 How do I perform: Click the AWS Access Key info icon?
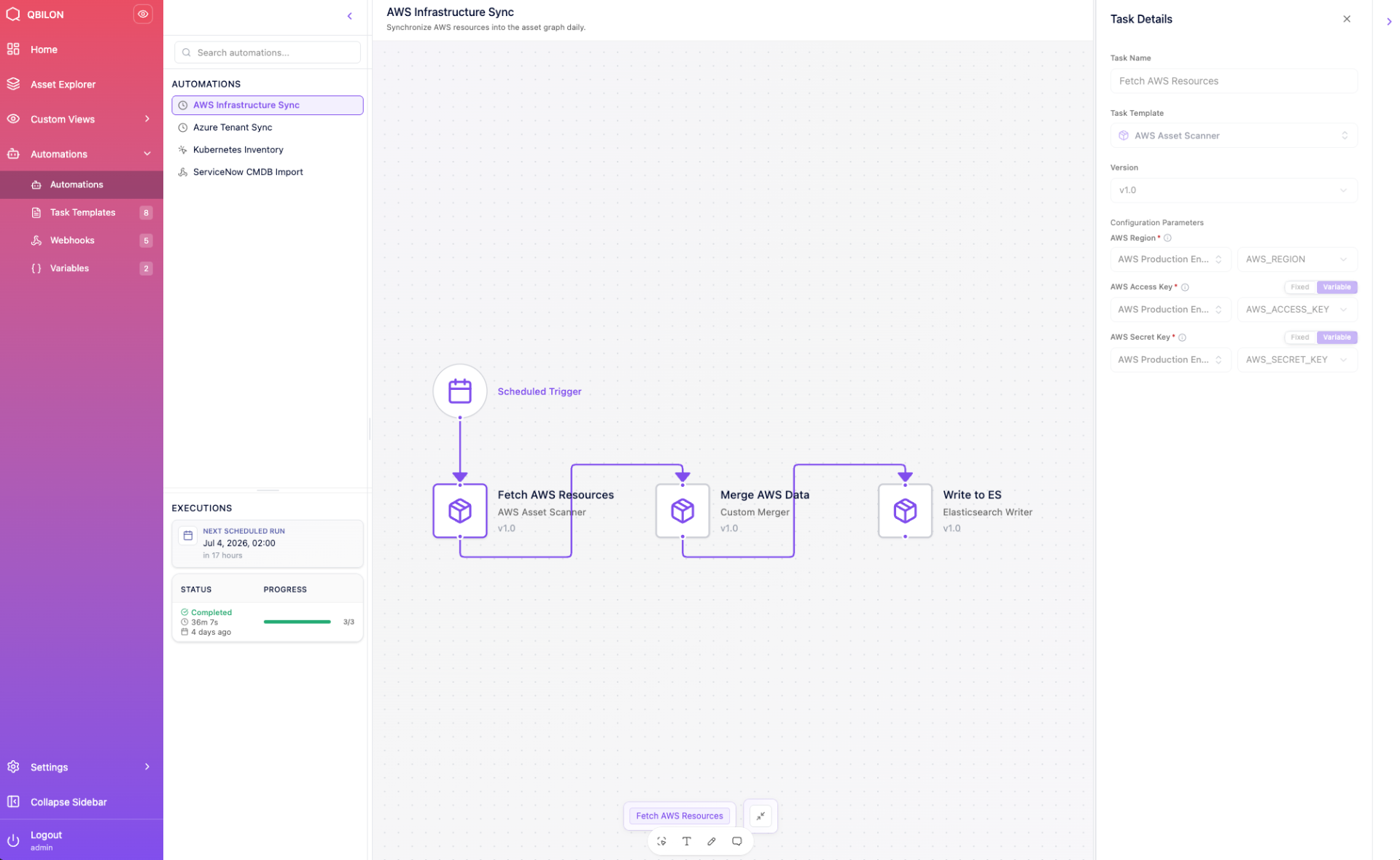point(1185,287)
